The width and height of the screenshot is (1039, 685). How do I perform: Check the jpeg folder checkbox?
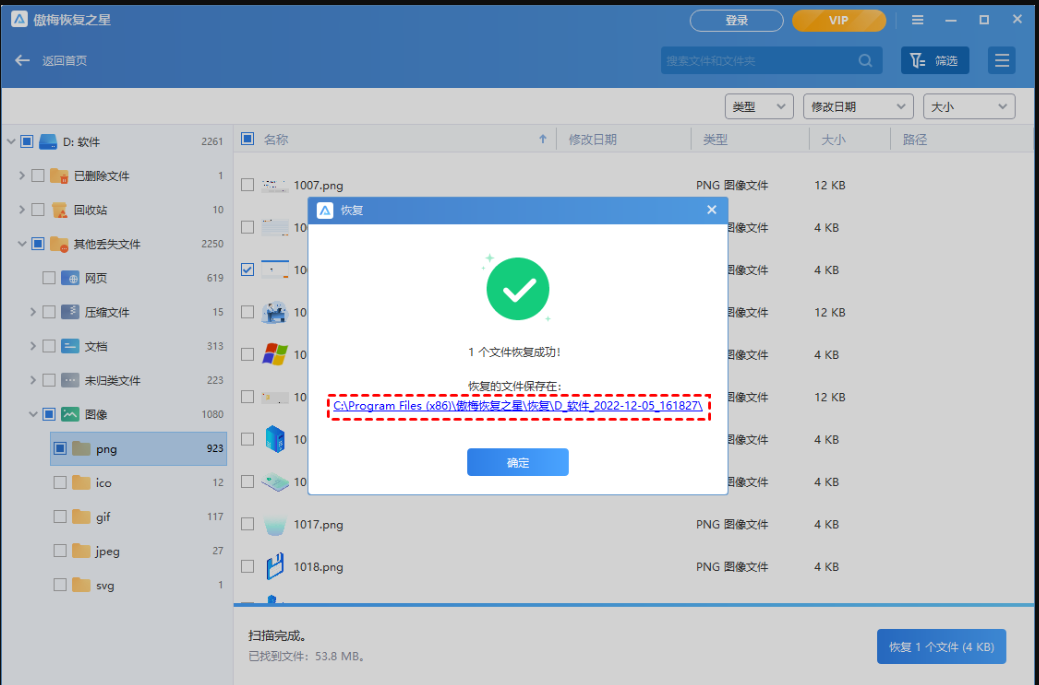pos(60,551)
